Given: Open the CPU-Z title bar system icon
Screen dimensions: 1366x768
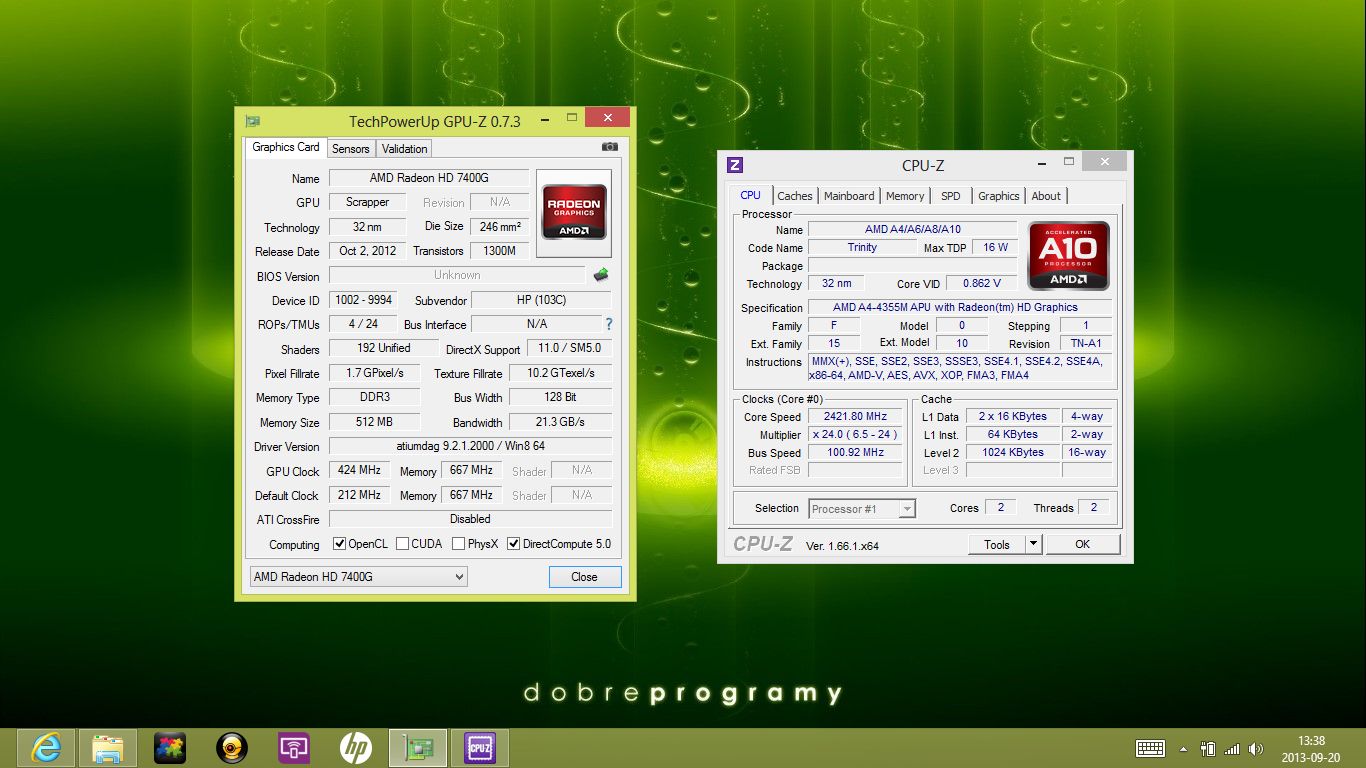Looking at the screenshot, I should coord(735,165).
